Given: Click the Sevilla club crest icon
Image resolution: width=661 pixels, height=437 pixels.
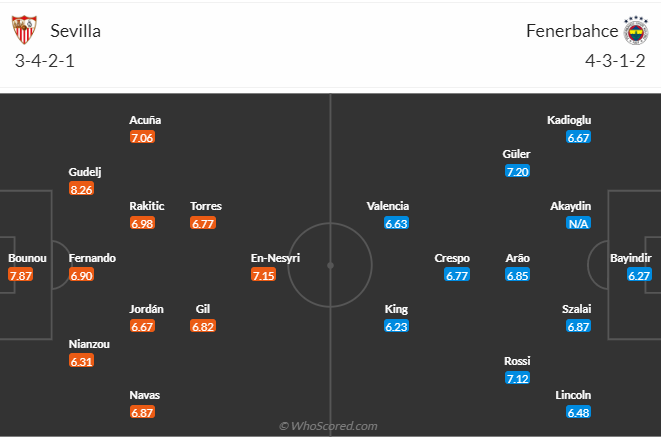Looking at the screenshot, I should 24,30.
